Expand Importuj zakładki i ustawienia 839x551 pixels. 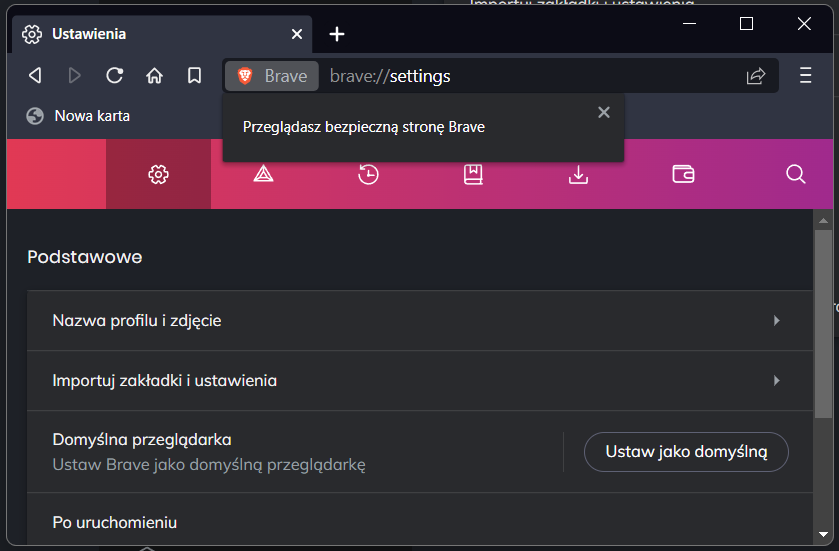(x=420, y=380)
